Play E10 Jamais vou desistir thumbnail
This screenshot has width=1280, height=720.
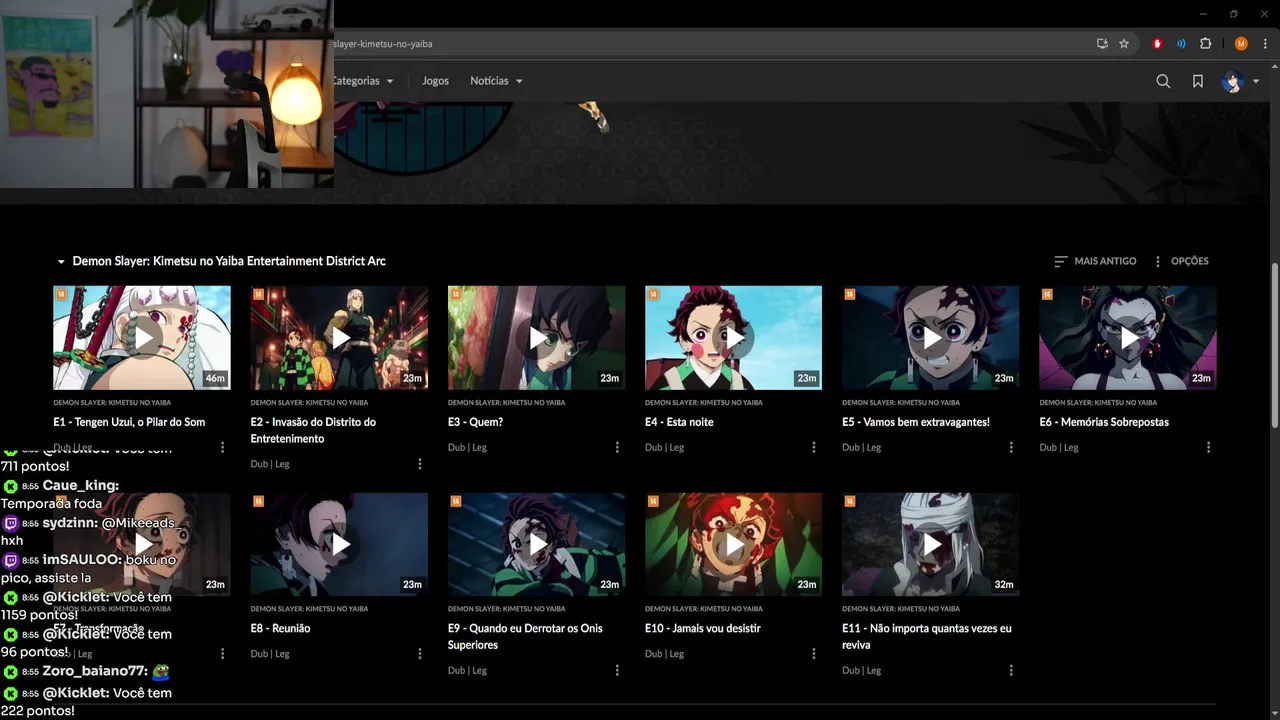(x=733, y=544)
